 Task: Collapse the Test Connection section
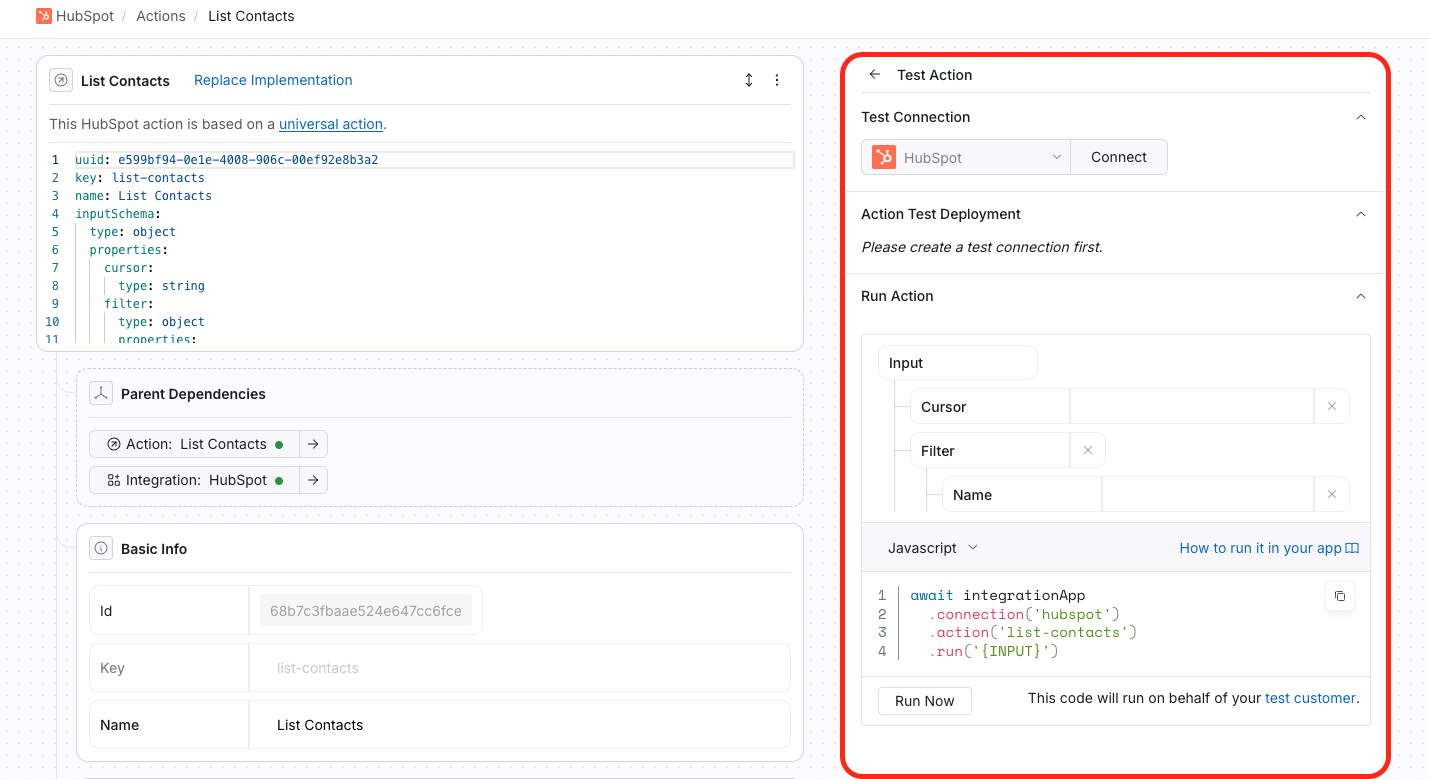[x=1360, y=117]
